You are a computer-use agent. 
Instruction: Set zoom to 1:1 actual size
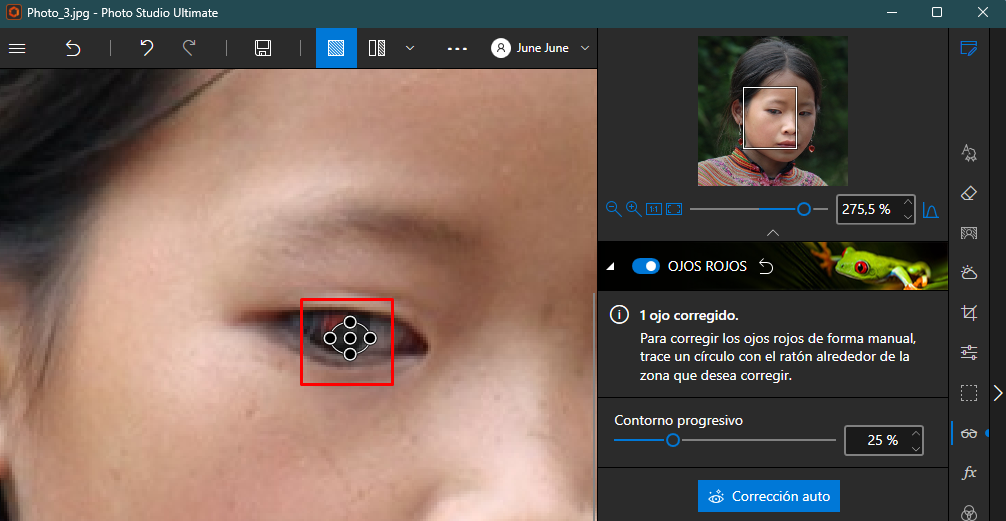click(x=654, y=209)
